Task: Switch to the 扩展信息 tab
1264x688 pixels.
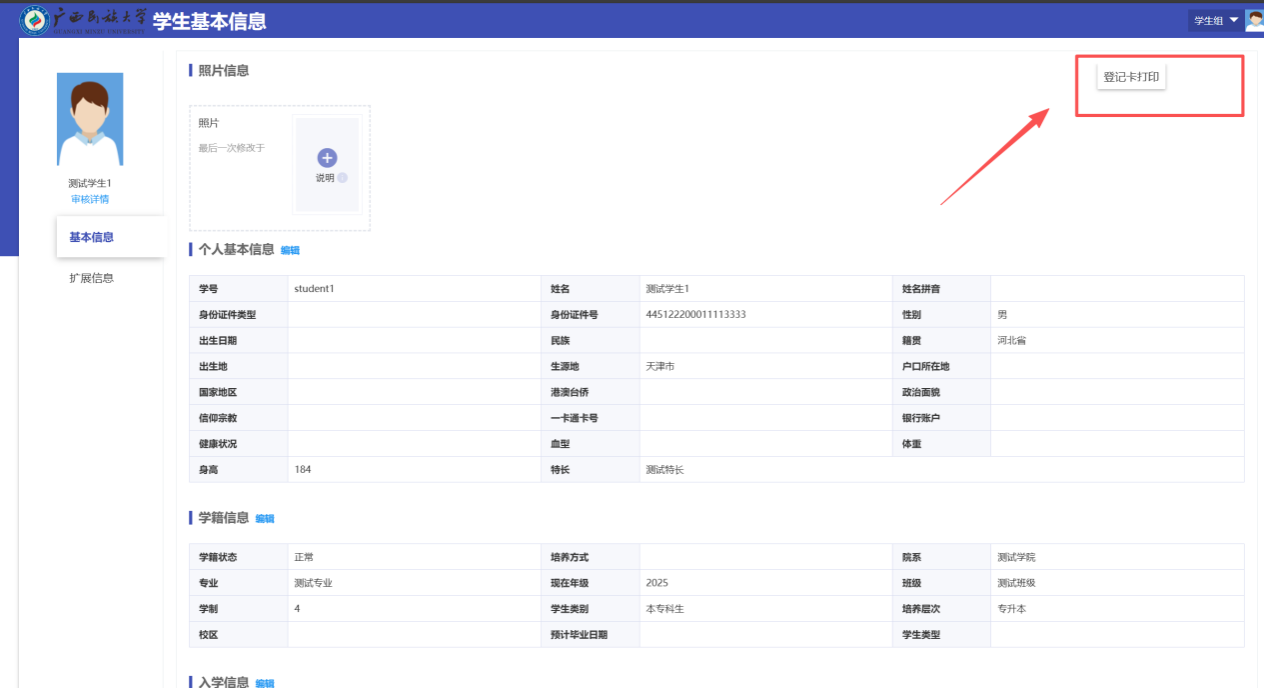Action: 91,278
